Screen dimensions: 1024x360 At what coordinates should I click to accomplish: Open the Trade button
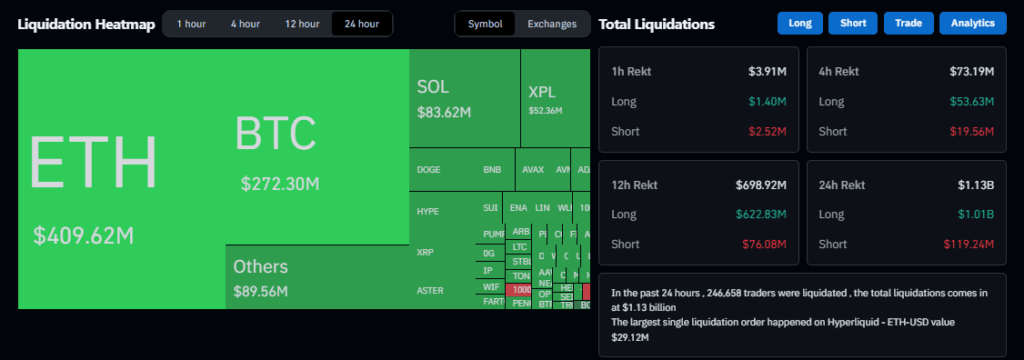[908, 24]
